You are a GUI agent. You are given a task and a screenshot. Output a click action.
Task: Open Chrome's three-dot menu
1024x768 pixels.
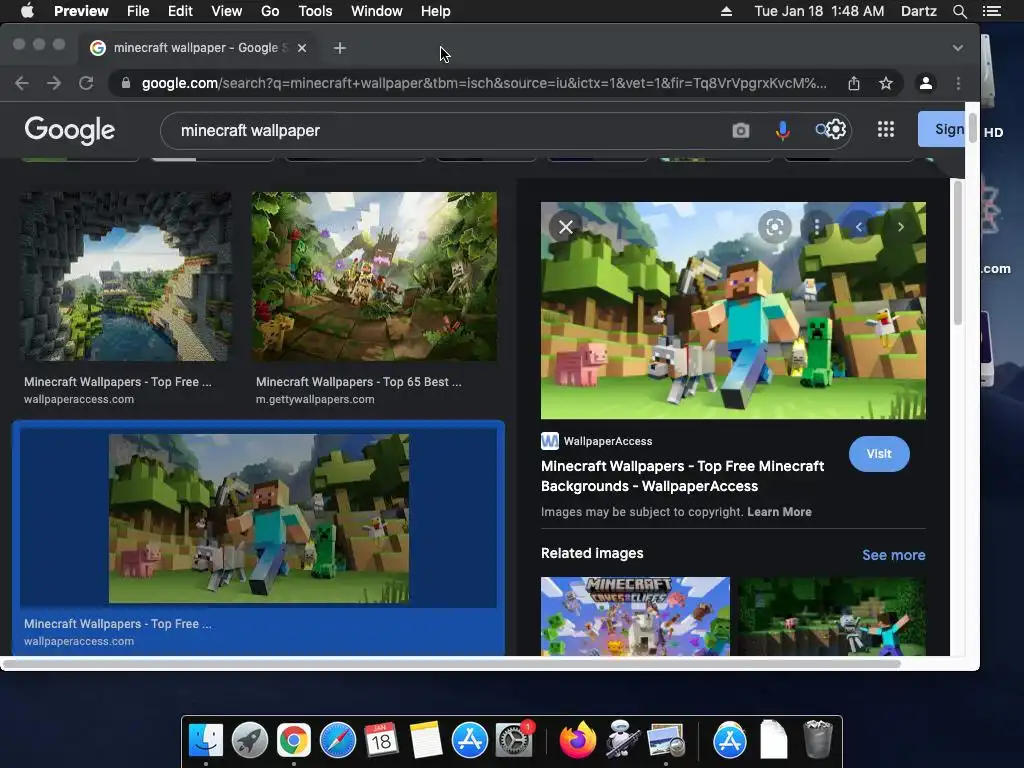coord(958,83)
